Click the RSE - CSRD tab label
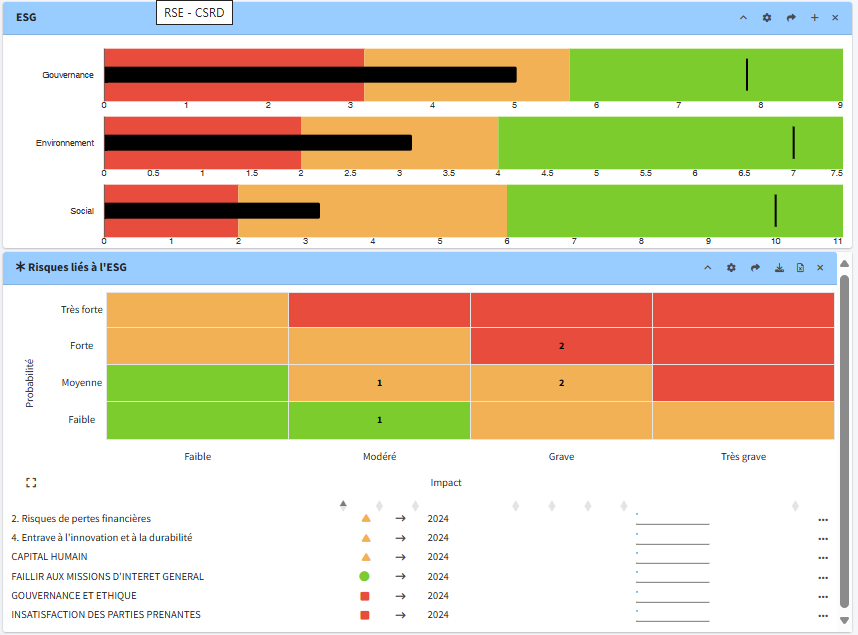The width and height of the screenshot is (858, 635). click(195, 13)
